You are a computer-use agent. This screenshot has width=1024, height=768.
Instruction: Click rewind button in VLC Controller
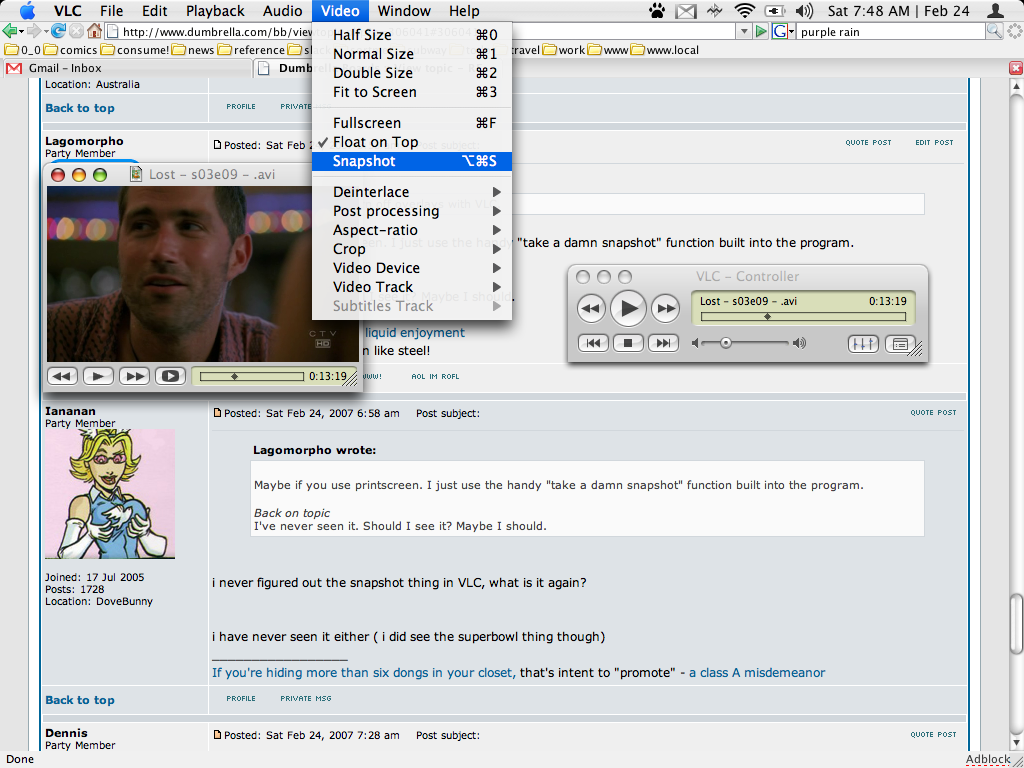(x=592, y=308)
